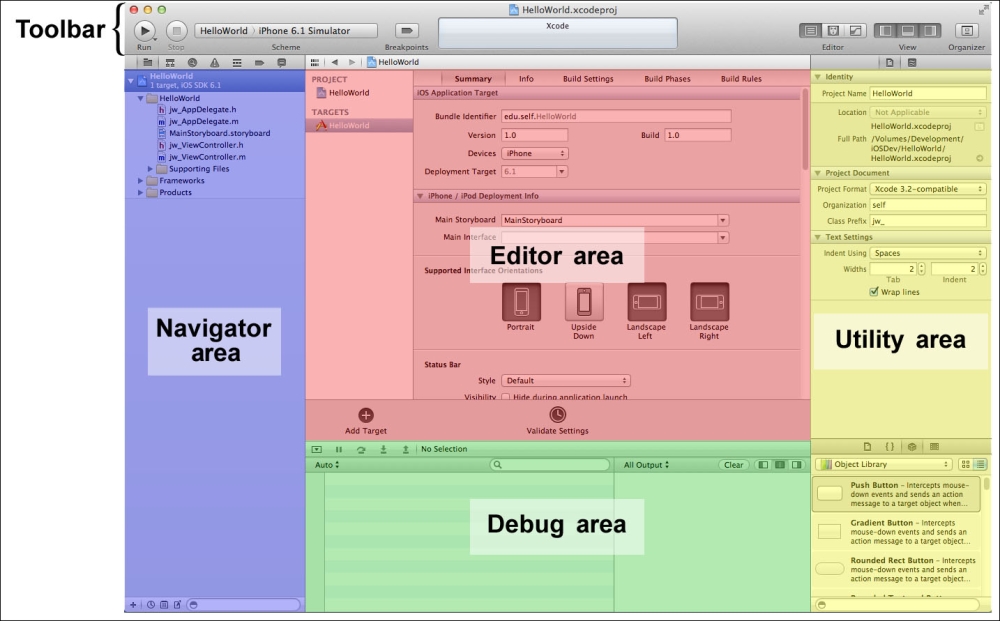1000x621 pixels.
Task: Click the Run button in the toolbar
Action: tap(145, 30)
